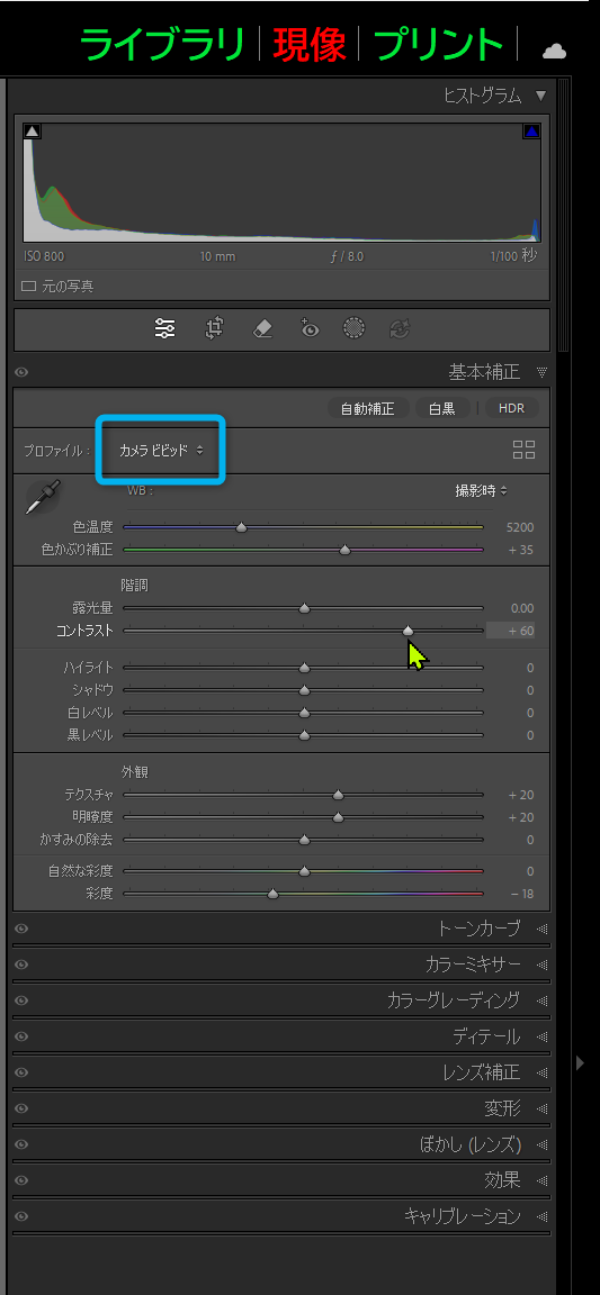Click the cloud sync status icon

pos(553,50)
